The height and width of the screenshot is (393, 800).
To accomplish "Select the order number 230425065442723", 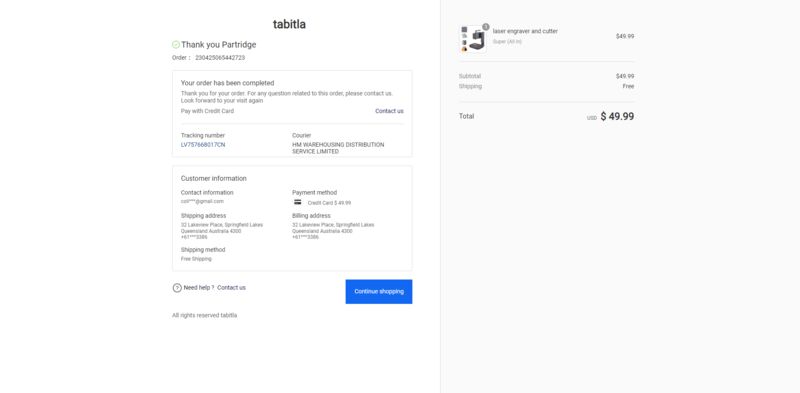I will [220, 58].
